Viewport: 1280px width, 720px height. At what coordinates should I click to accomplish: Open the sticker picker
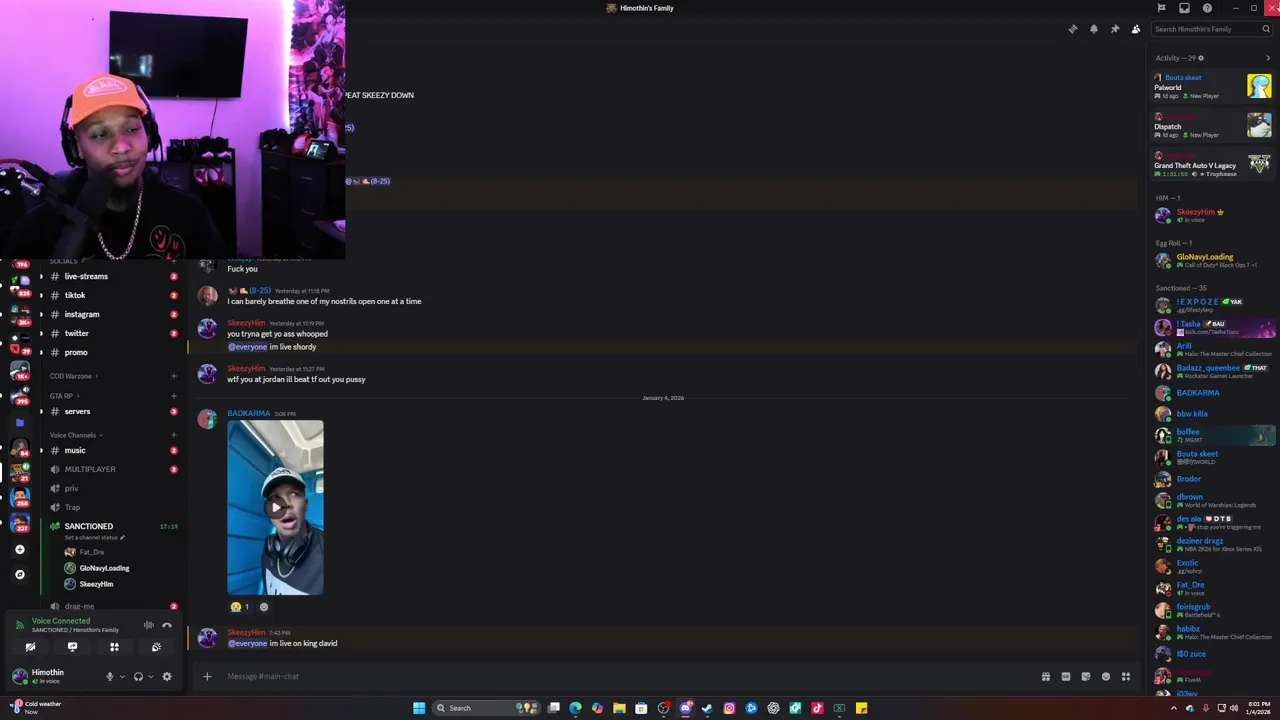coord(1086,676)
